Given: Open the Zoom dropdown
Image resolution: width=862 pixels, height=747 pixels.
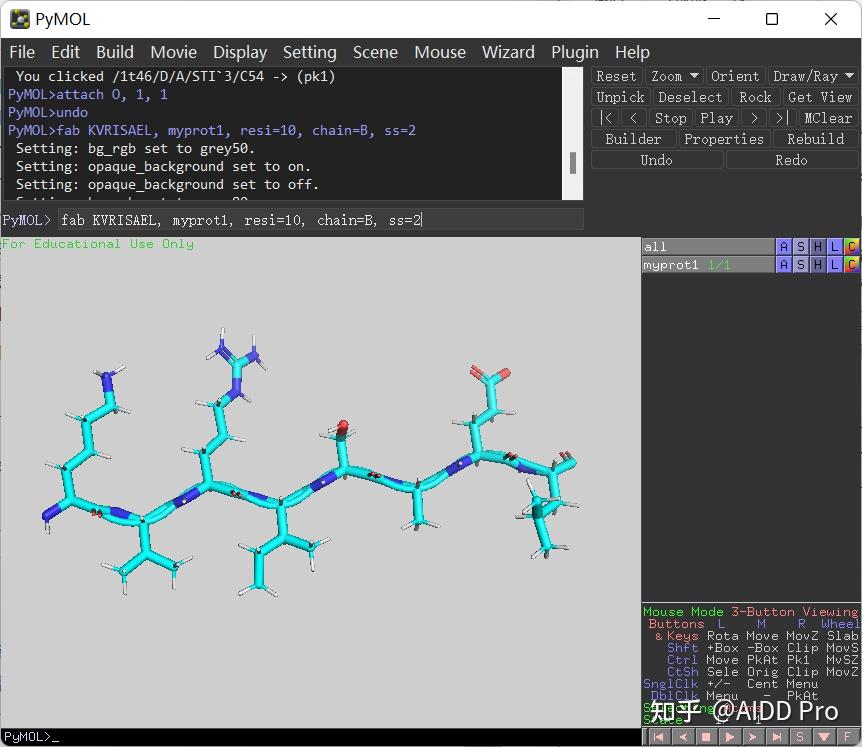Looking at the screenshot, I should (673, 76).
